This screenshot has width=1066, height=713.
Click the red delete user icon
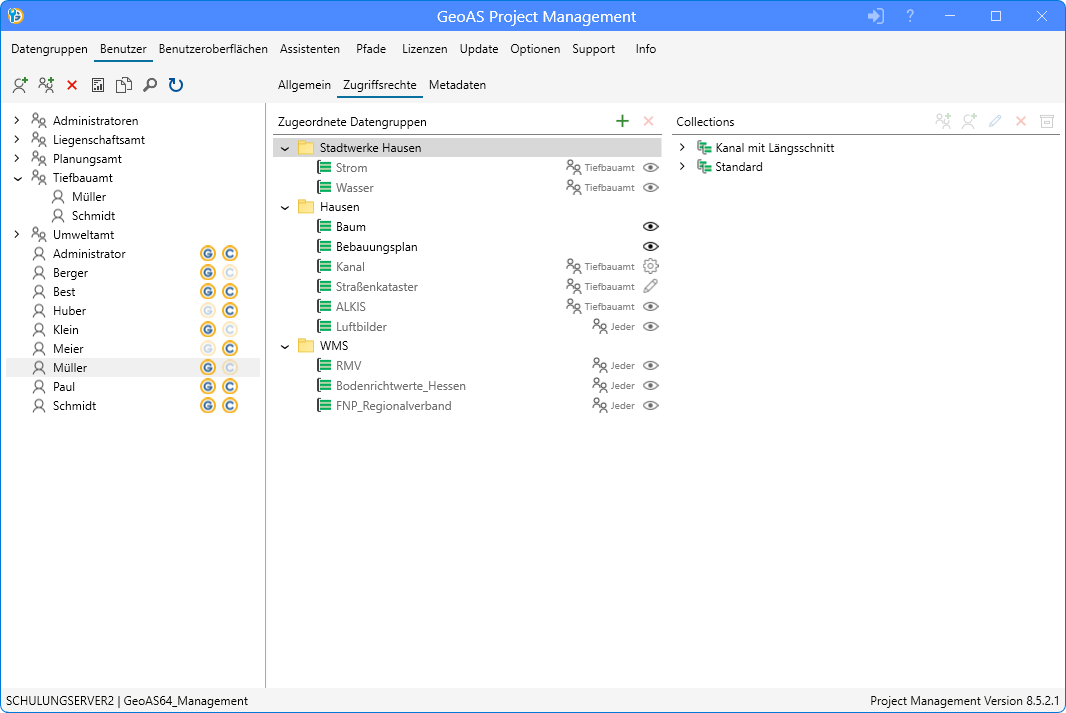72,86
